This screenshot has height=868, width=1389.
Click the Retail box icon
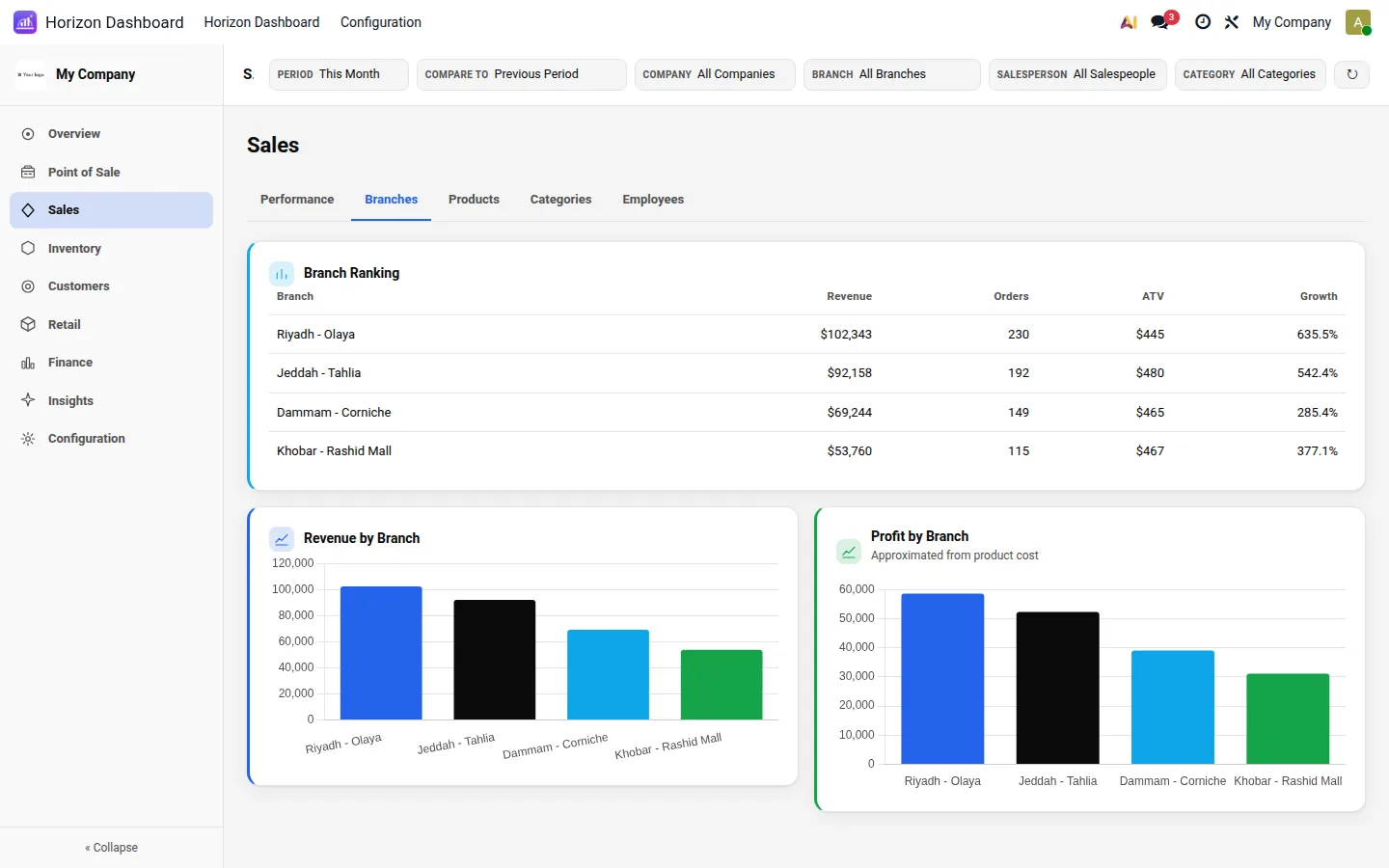coord(28,325)
